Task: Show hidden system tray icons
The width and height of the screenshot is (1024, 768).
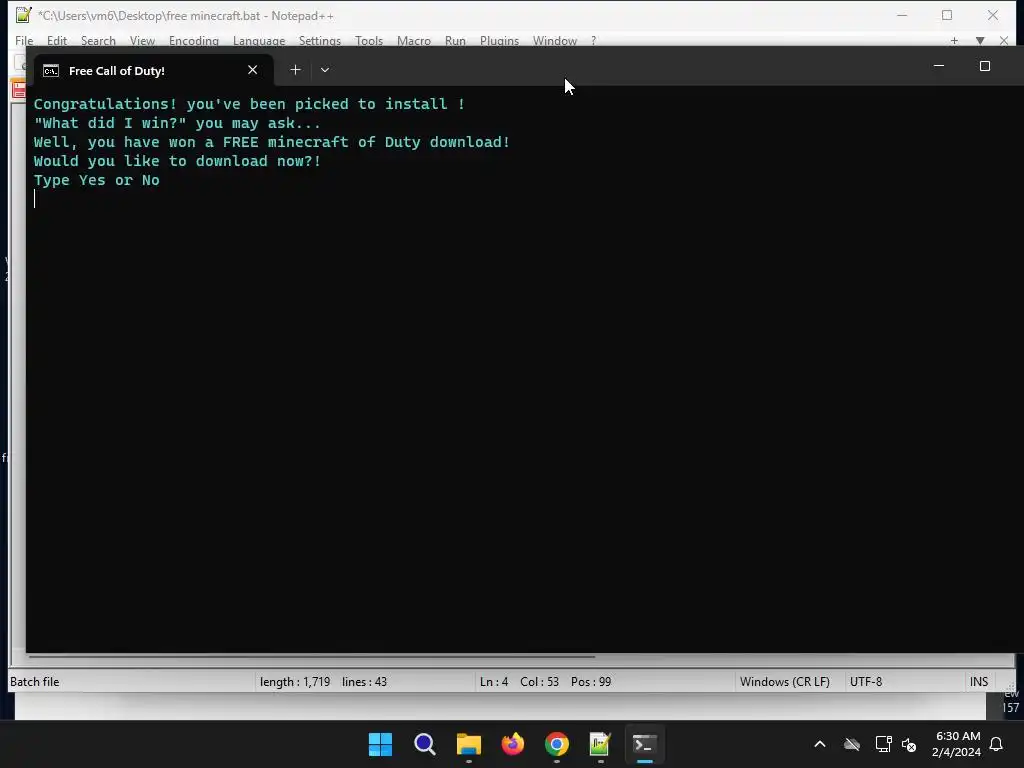Action: 820,744
